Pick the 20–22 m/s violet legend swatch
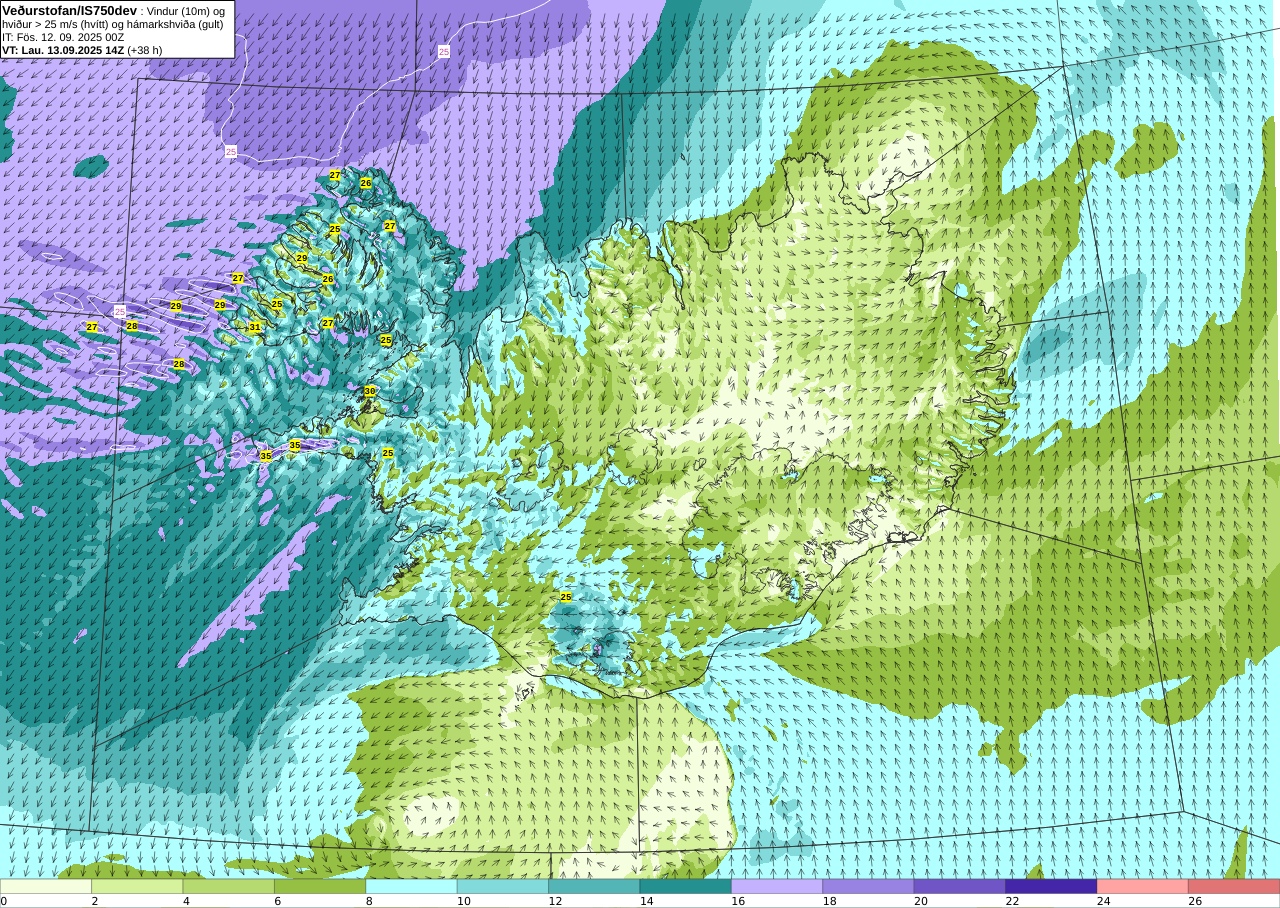Image resolution: width=1280 pixels, height=908 pixels. [960, 886]
